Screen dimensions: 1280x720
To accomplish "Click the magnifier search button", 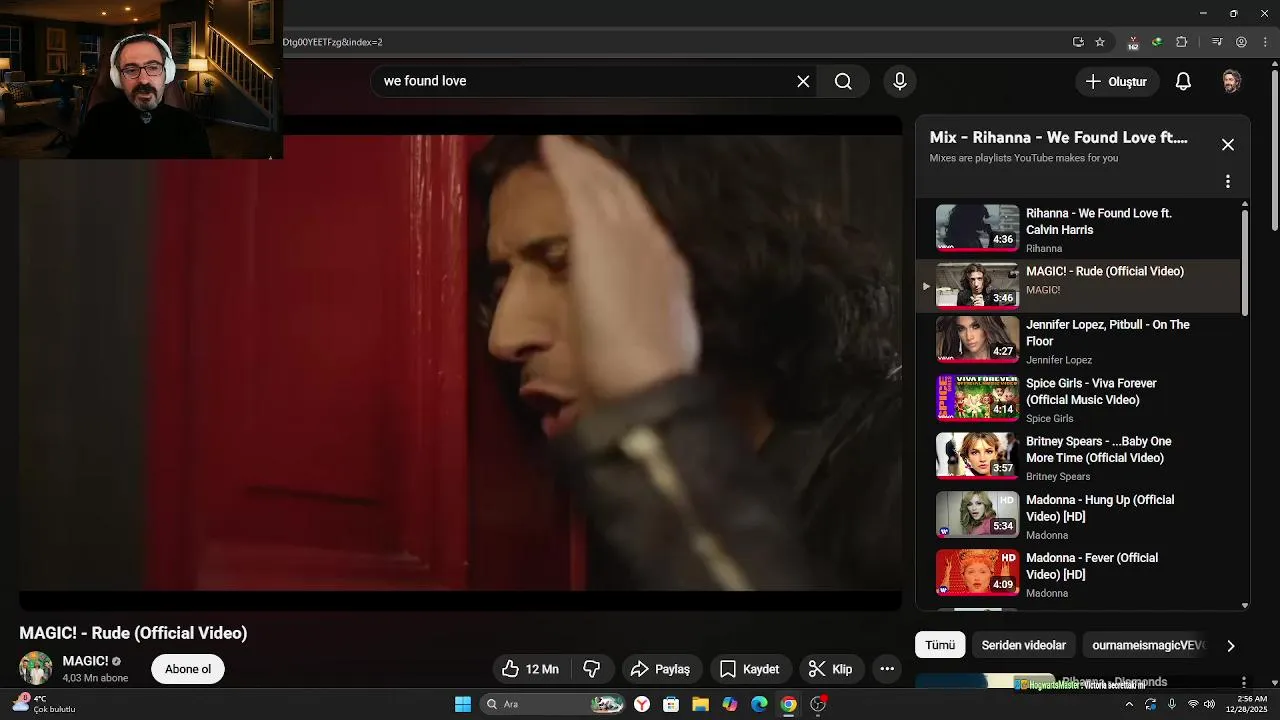I will click(x=843, y=81).
